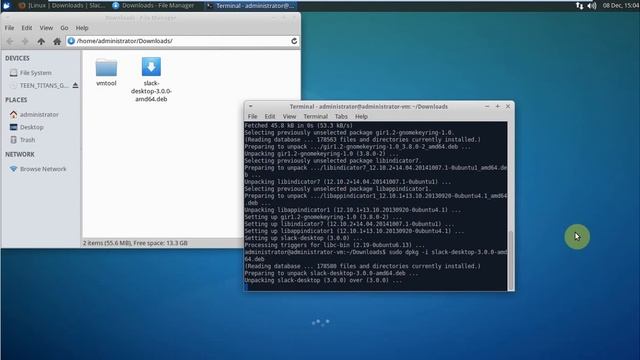Open Tabs menu in Terminal window

(341, 116)
